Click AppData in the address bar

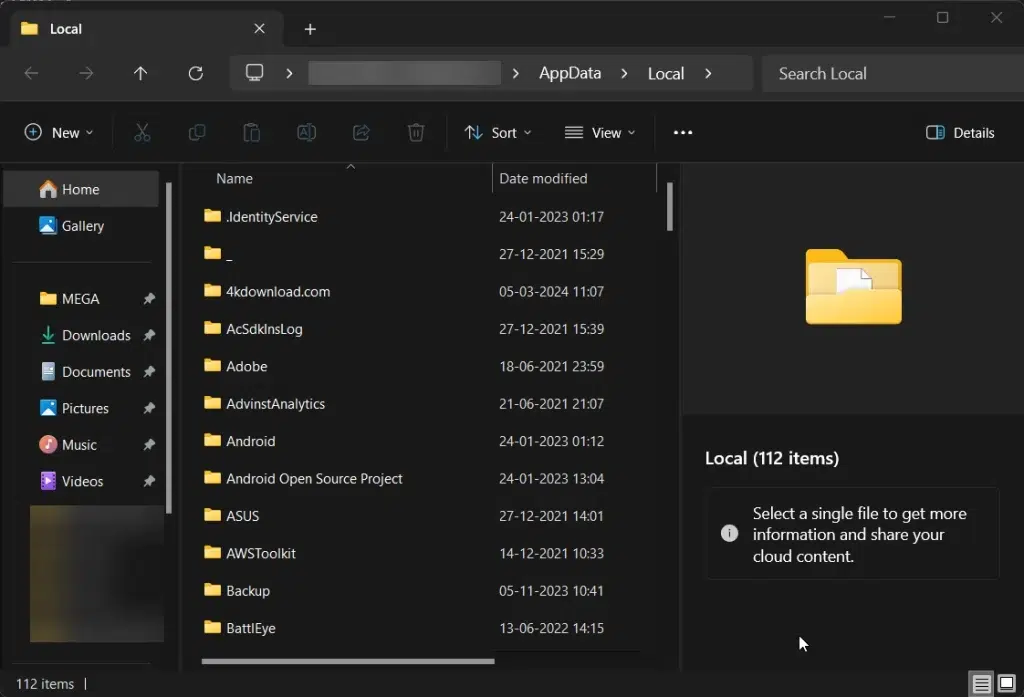[x=569, y=73]
